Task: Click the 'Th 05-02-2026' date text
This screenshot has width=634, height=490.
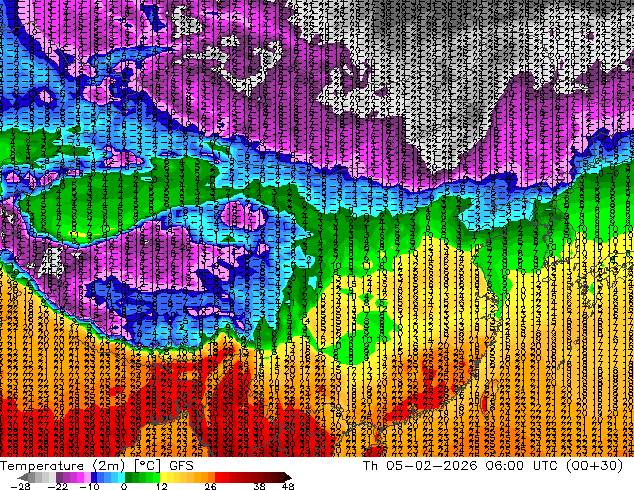Action: (x=420, y=466)
